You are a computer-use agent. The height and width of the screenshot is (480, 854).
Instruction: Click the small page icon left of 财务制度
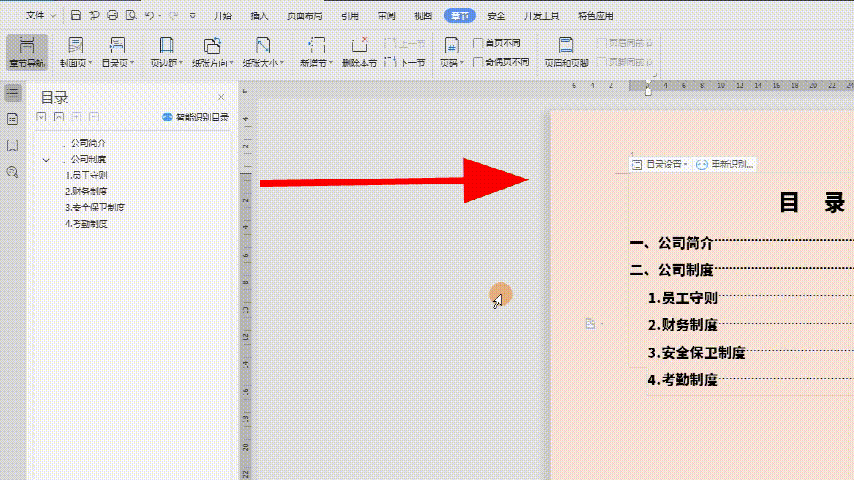coord(590,324)
